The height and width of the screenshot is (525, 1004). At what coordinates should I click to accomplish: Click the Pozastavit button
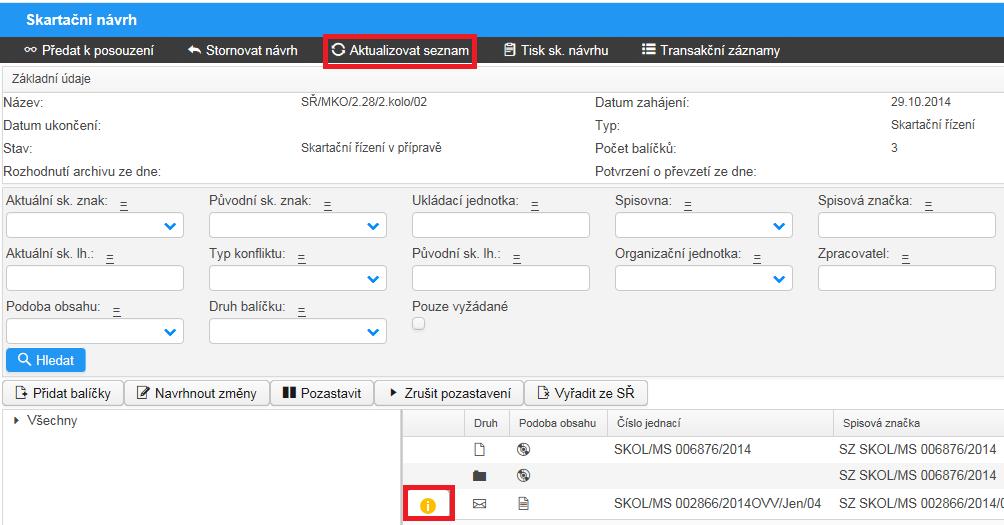[x=322, y=393]
